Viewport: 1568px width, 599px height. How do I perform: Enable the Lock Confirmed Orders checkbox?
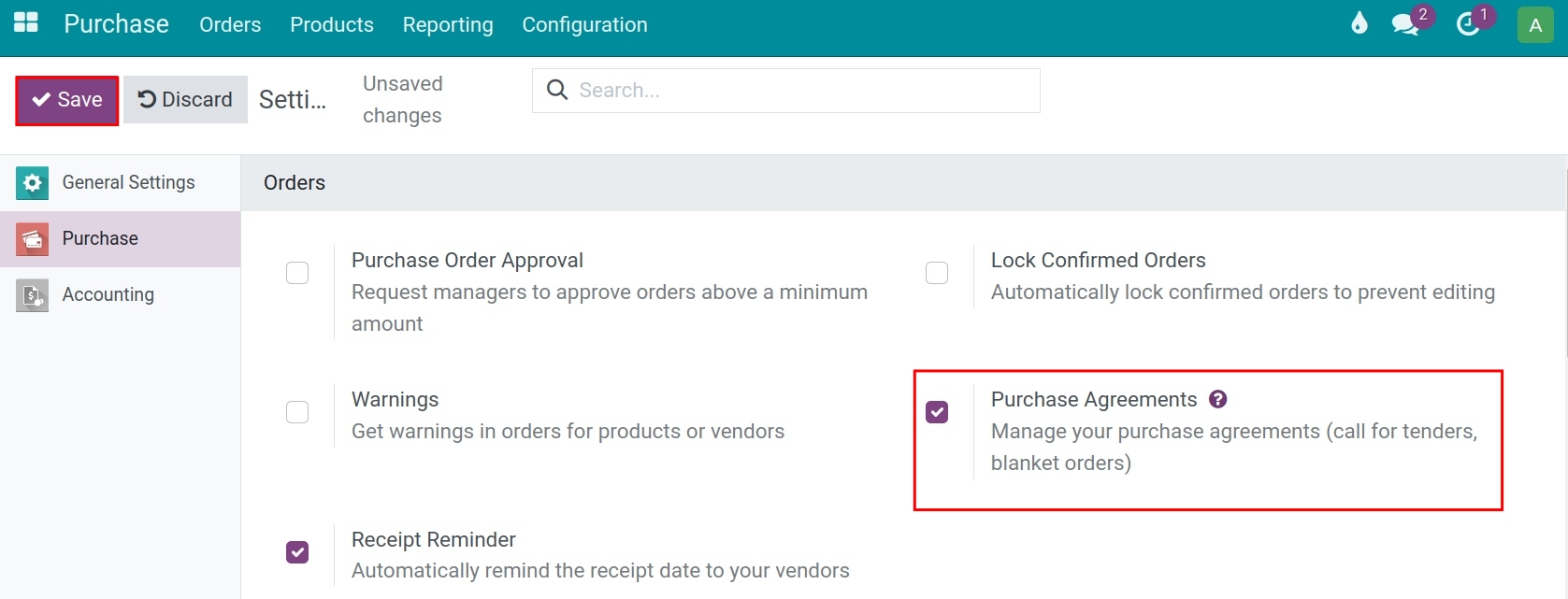[x=937, y=273]
